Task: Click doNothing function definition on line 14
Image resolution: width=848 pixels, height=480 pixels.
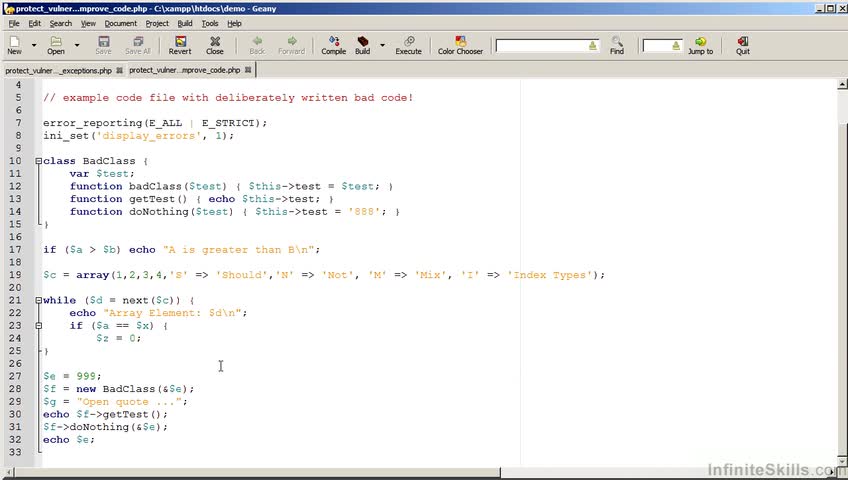Action: point(151,211)
